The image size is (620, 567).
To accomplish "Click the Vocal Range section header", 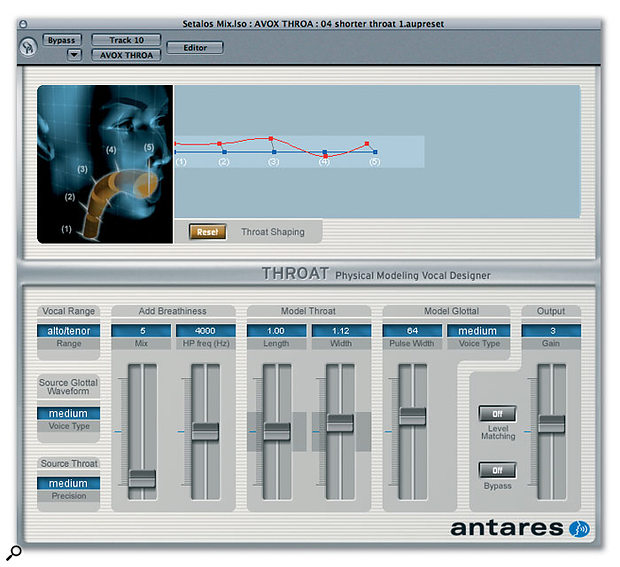I will pyautogui.click(x=68, y=311).
